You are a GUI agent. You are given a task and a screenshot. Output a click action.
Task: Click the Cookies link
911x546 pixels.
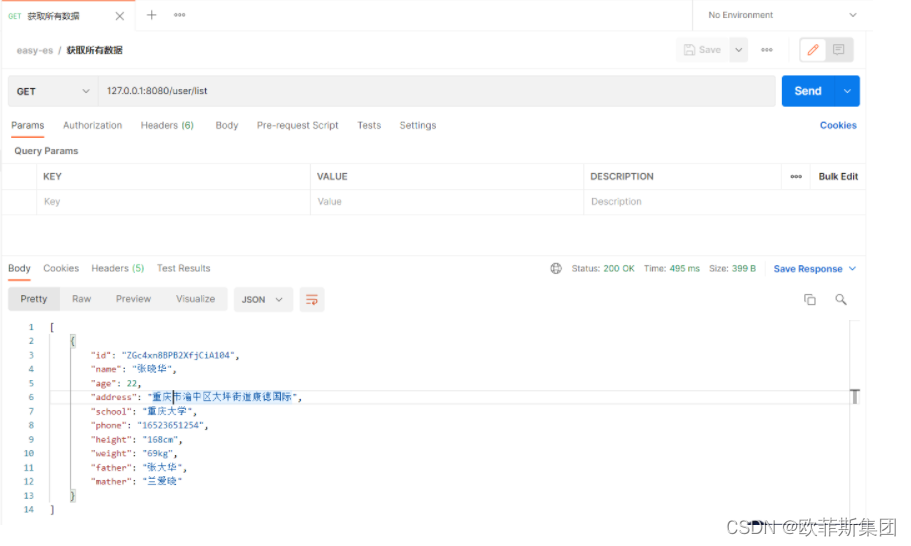[838, 125]
